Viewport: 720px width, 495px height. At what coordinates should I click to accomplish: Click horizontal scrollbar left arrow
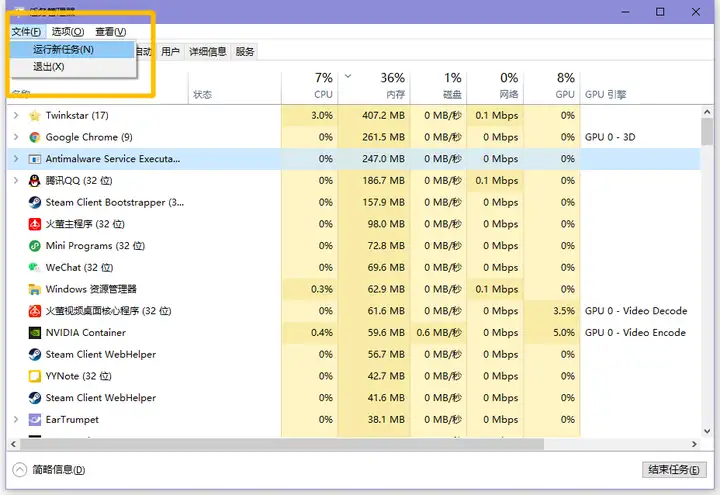click(13, 444)
